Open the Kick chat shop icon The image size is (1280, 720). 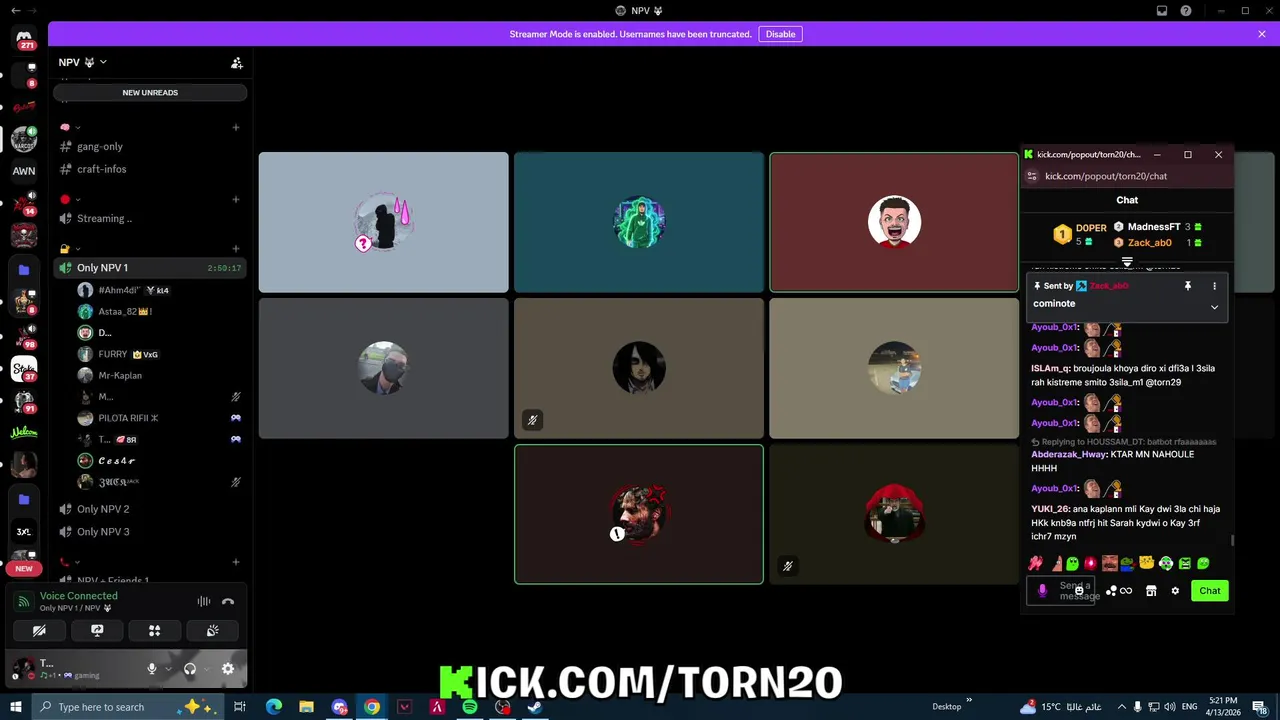[x=1151, y=591]
